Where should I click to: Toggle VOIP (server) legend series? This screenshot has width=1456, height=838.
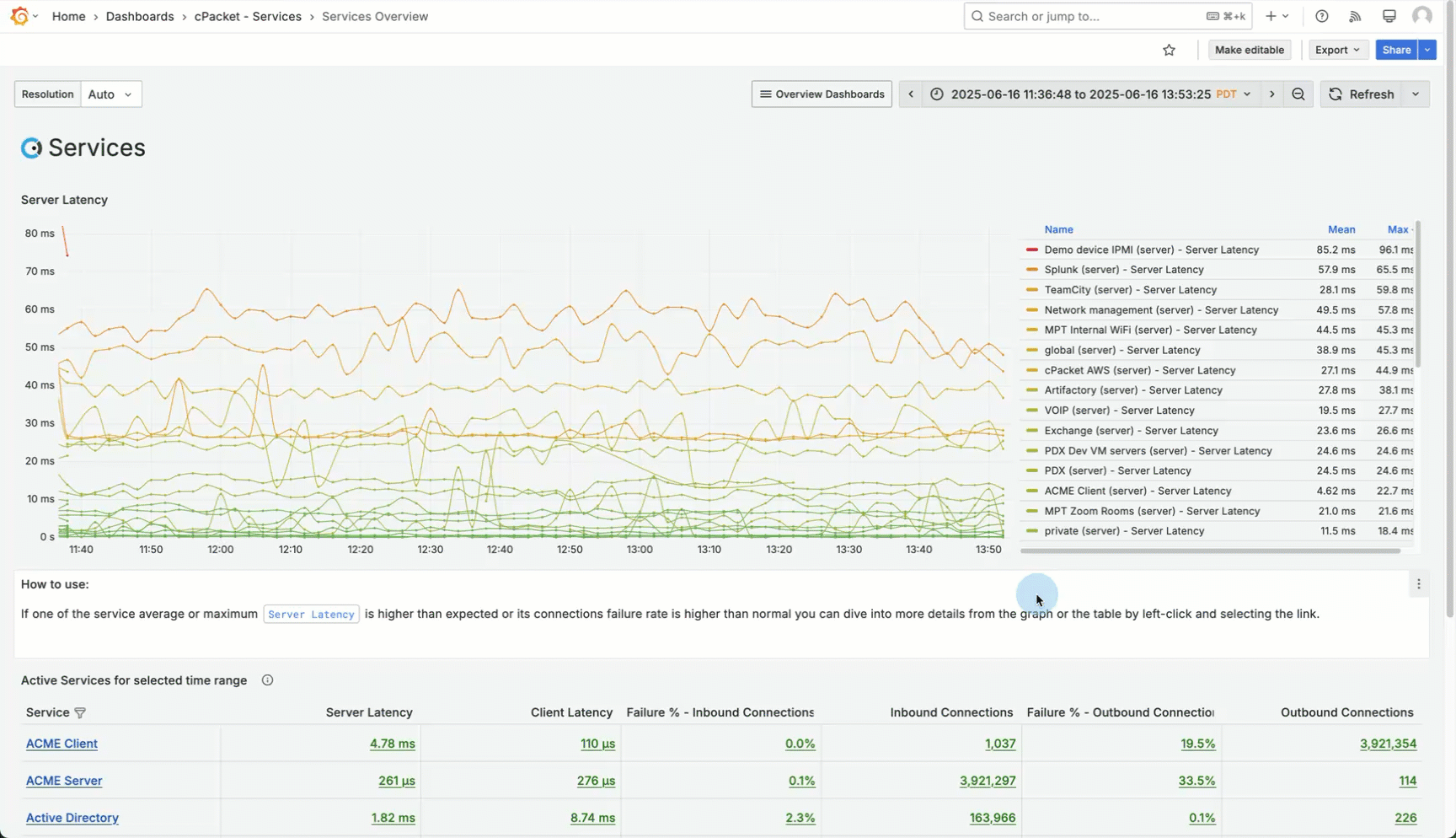[x=1119, y=411]
